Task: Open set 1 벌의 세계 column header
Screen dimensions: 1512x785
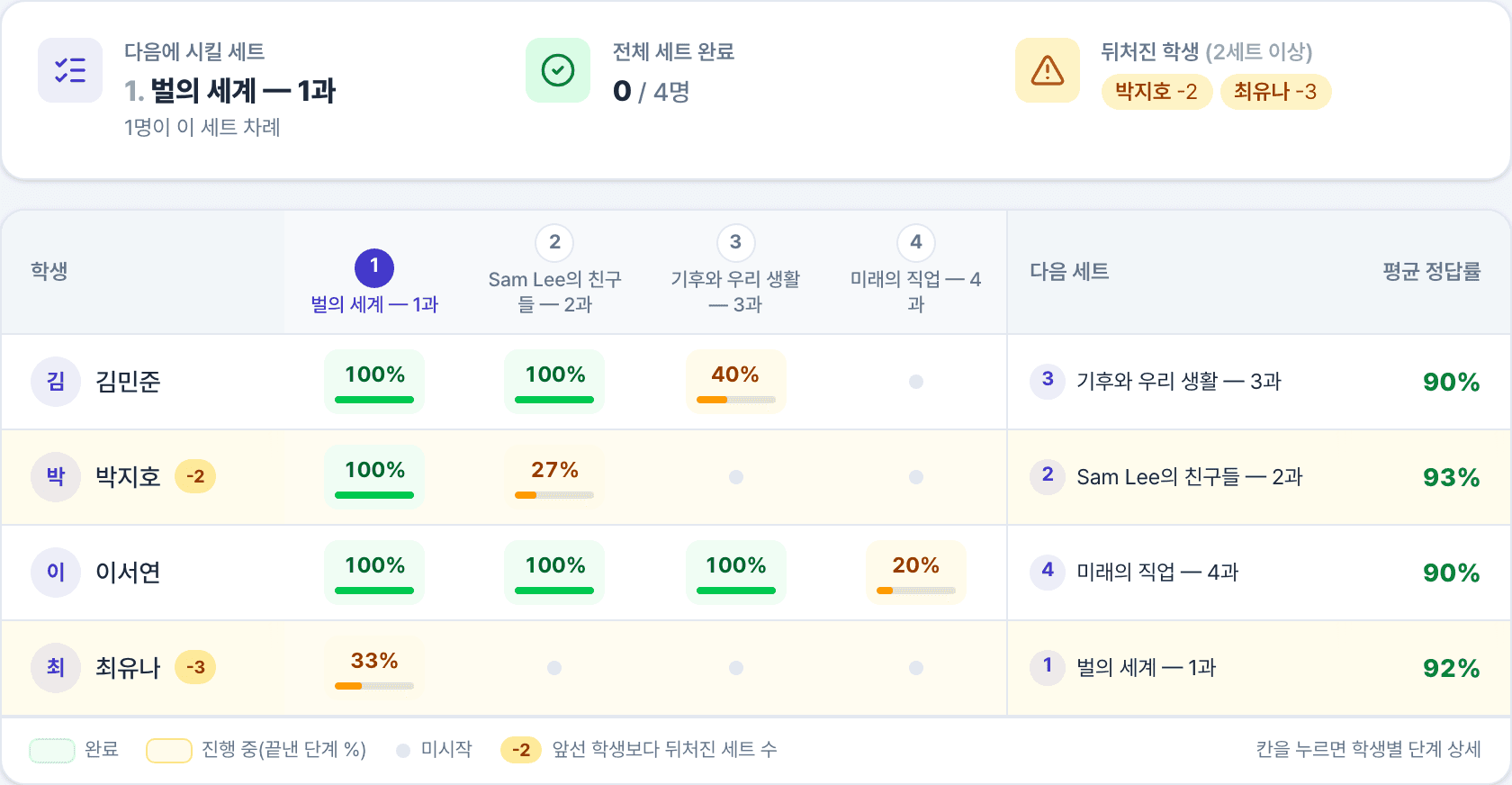Action: [374, 282]
